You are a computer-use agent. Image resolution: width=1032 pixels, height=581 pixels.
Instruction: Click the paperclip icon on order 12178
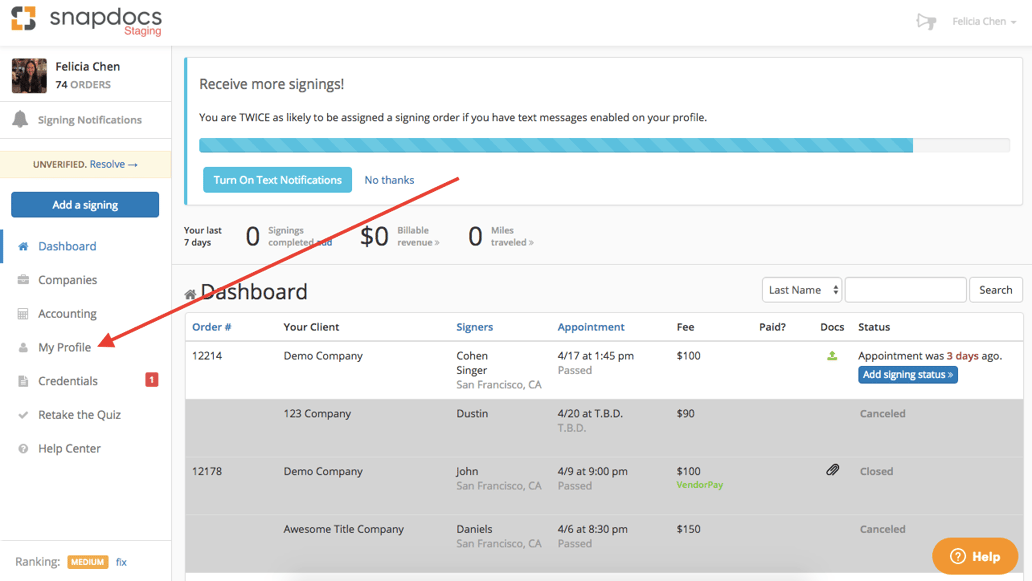coord(833,469)
